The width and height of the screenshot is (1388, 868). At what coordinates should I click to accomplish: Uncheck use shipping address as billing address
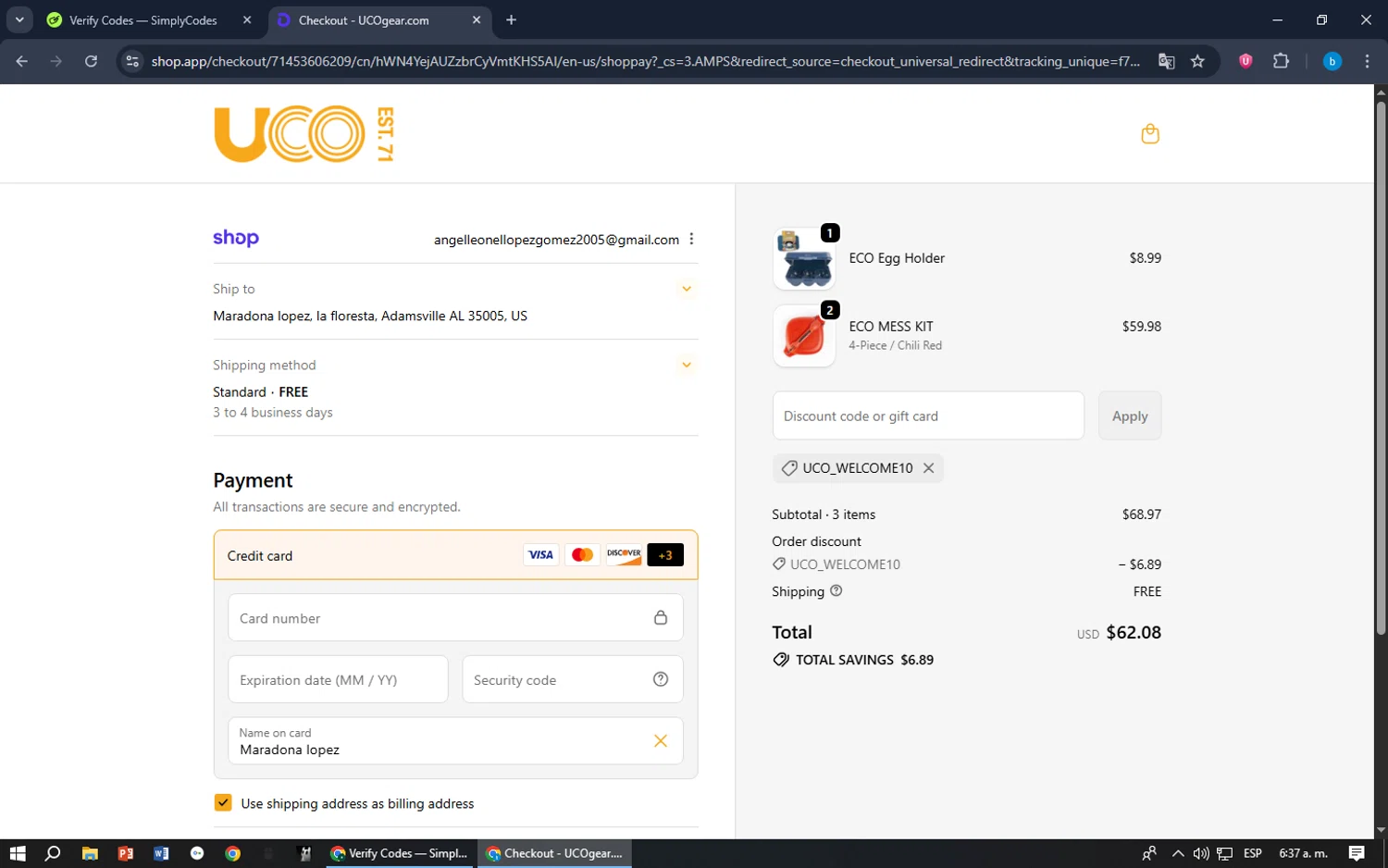click(x=223, y=802)
